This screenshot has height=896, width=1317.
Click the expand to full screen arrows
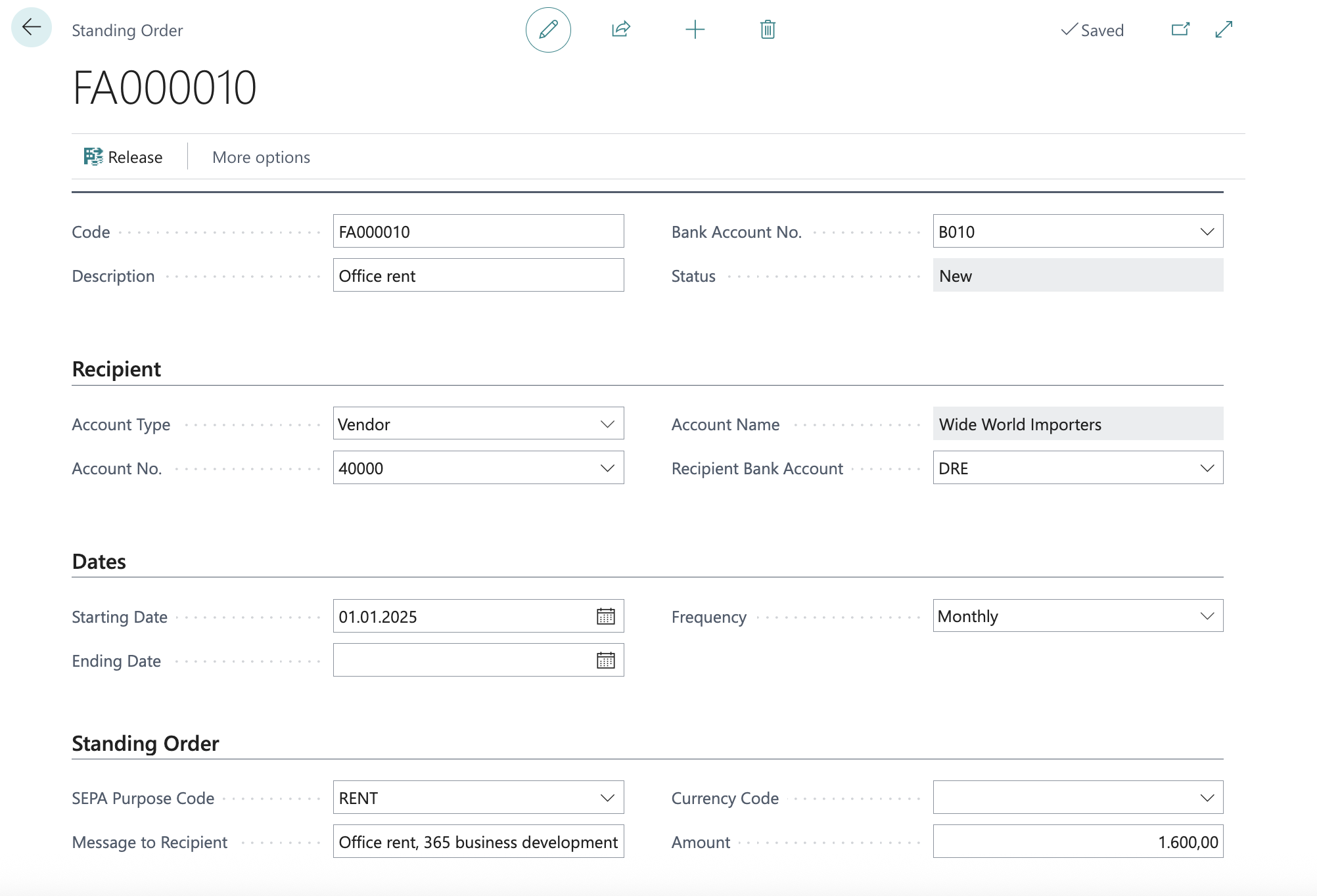click(1224, 30)
